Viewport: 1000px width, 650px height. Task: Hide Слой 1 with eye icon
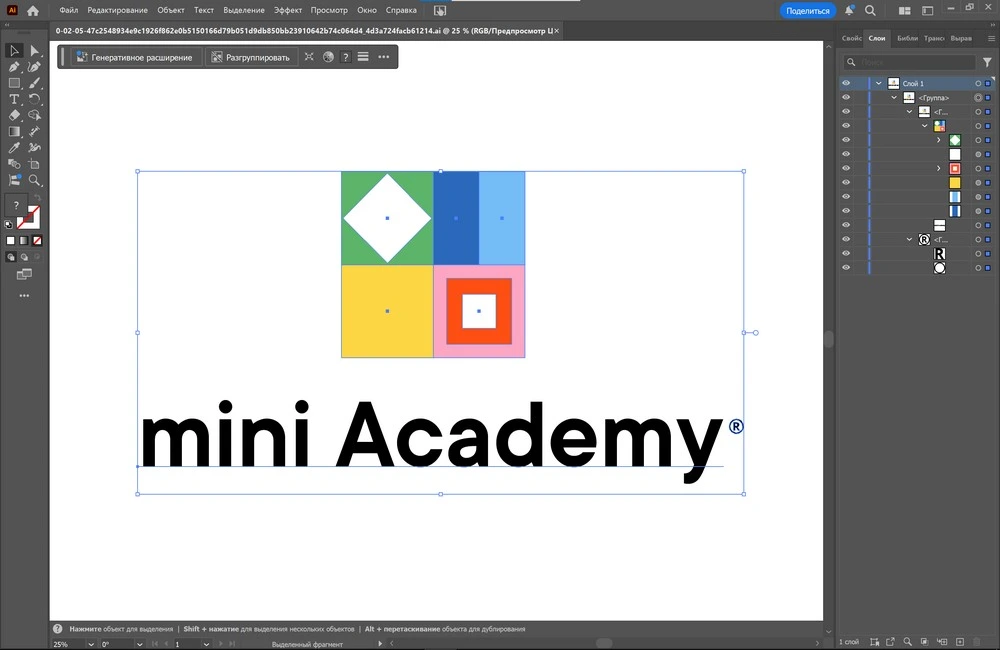click(x=846, y=84)
